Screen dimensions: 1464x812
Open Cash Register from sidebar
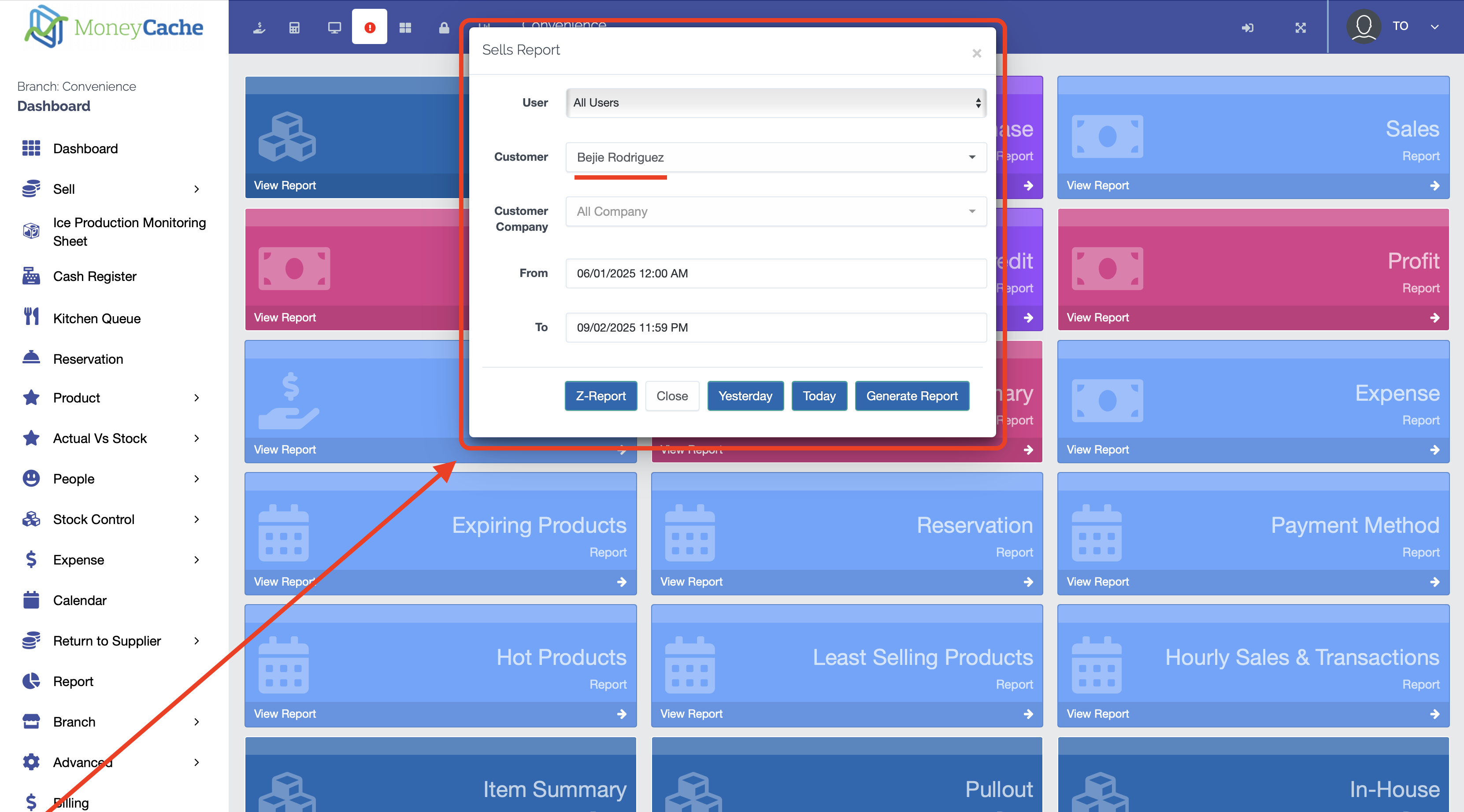coord(95,277)
